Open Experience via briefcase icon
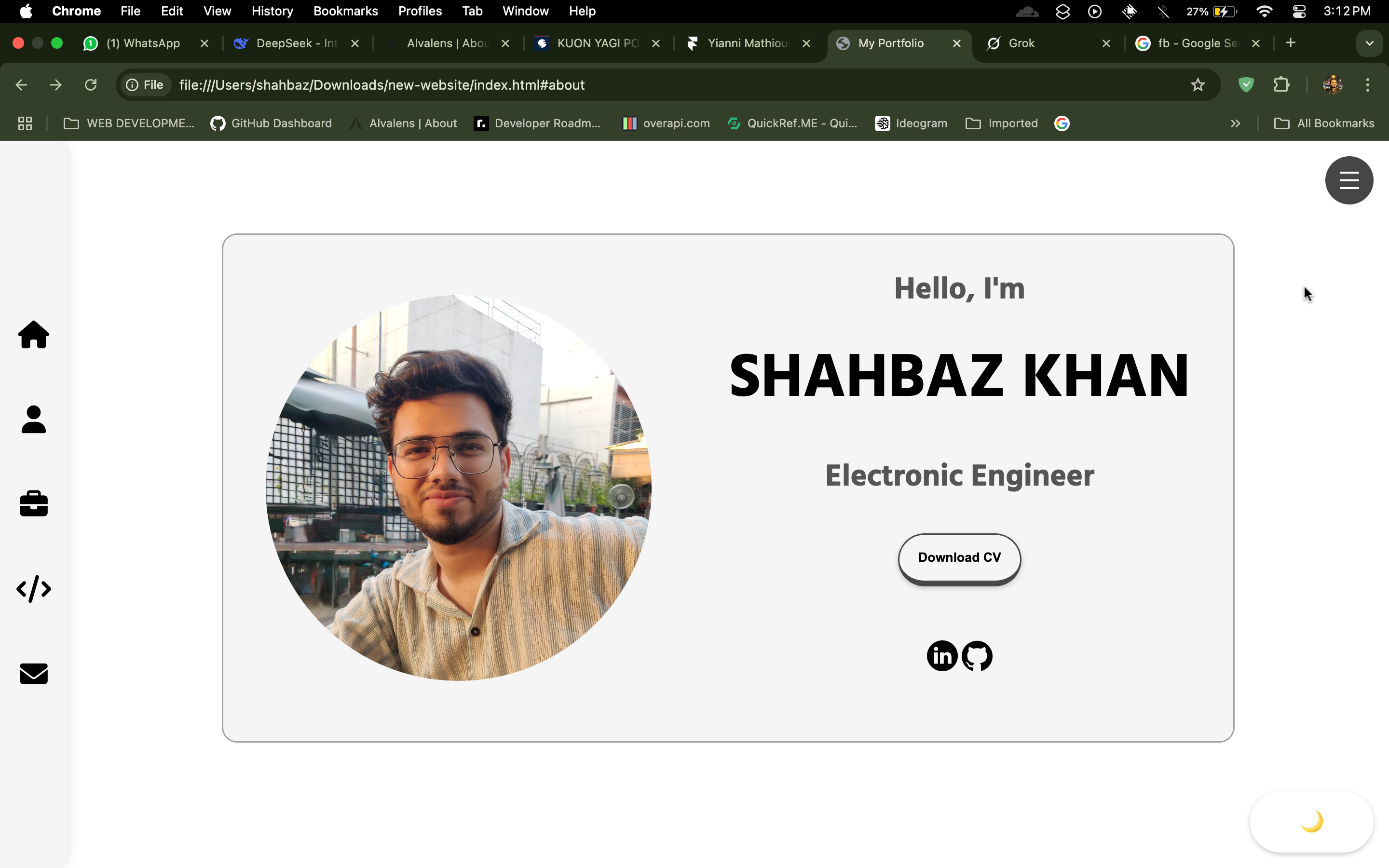This screenshot has width=1389, height=868. [x=34, y=504]
